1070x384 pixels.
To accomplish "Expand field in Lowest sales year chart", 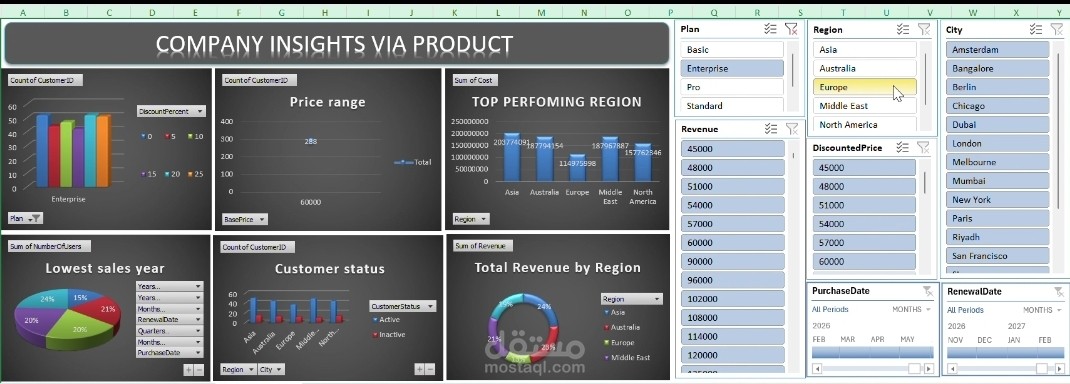I will (188, 370).
